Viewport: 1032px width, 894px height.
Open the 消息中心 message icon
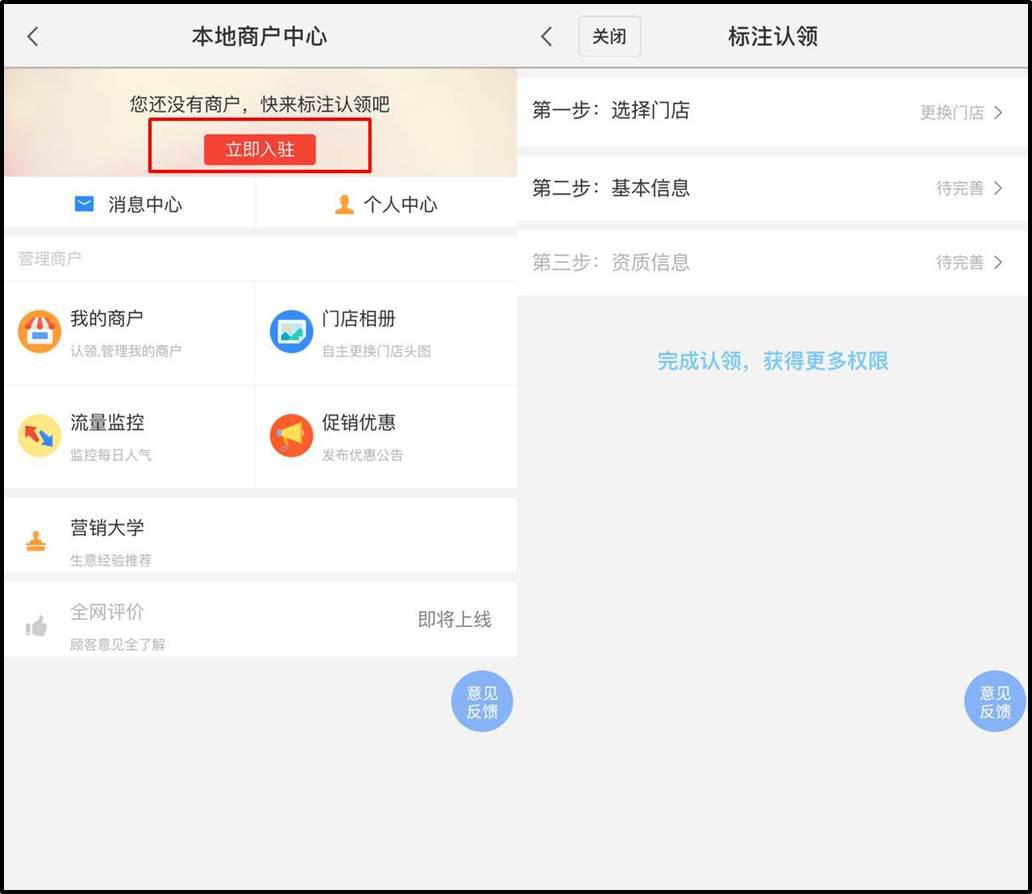(84, 204)
